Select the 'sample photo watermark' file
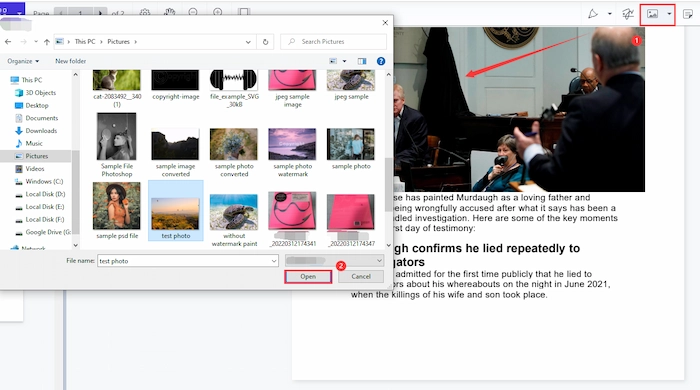The width and height of the screenshot is (700, 390). (292, 153)
